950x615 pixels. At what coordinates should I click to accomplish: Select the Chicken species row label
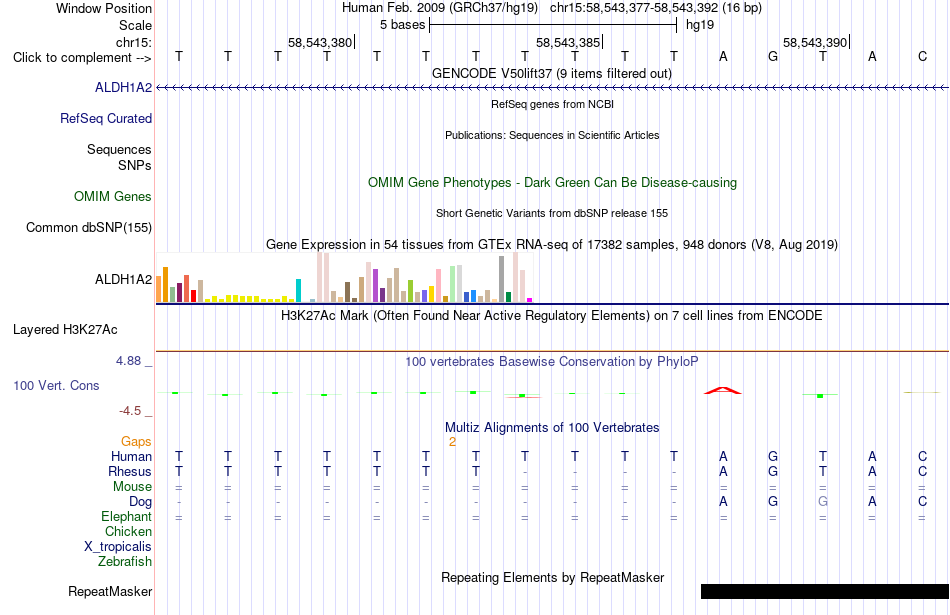click(128, 531)
